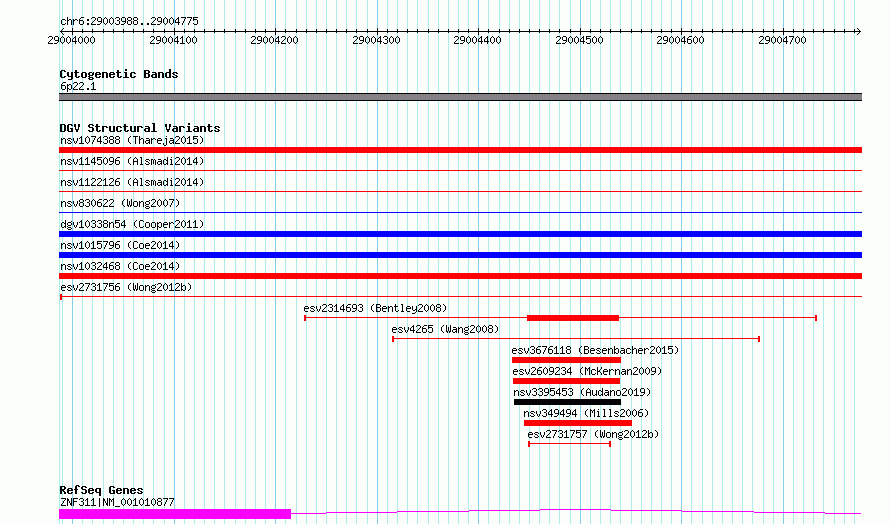890x524 pixels.
Task: Click ruler position 29004400
Action: click(477, 40)
